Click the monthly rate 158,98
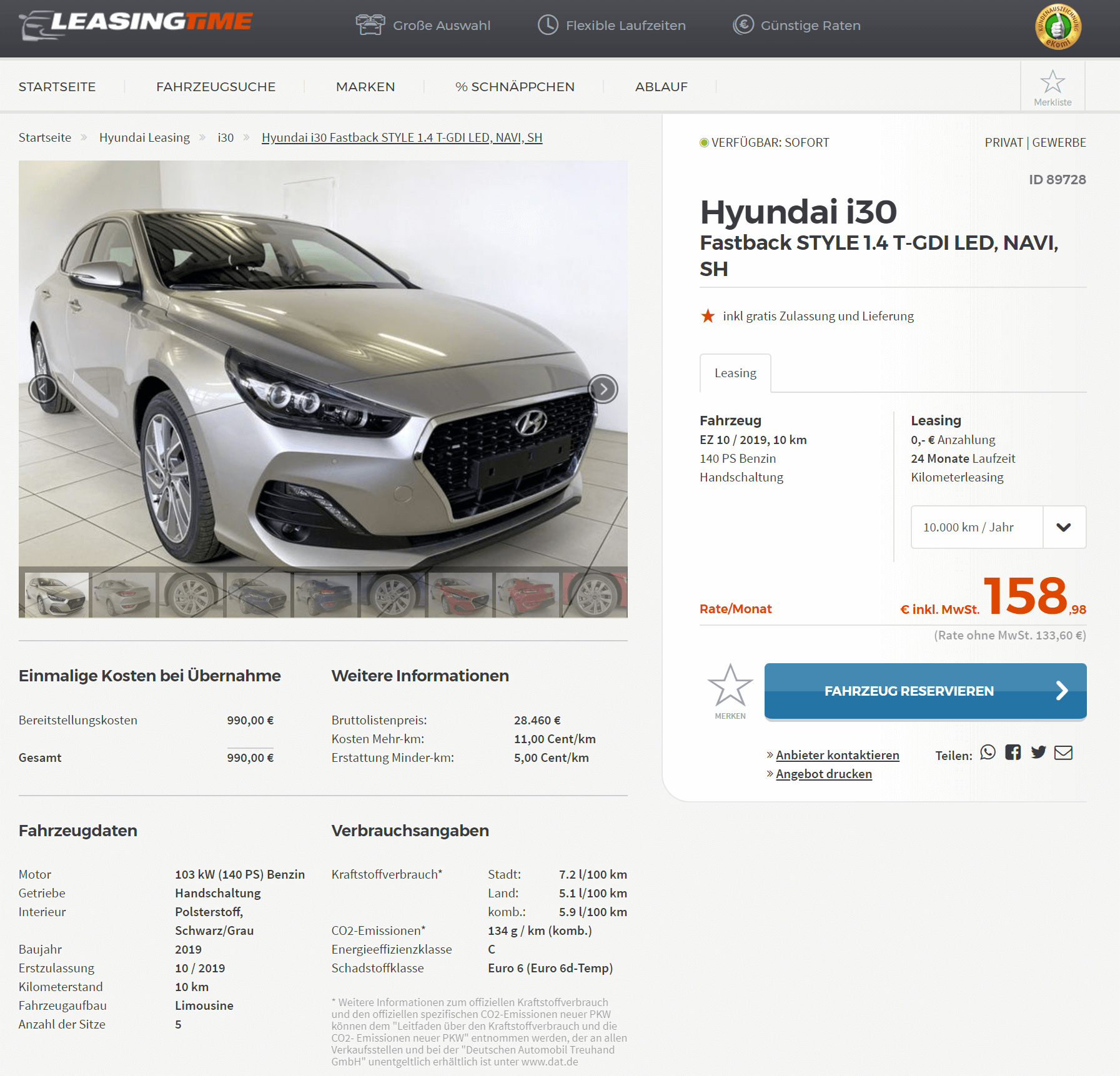This screenshot has width=1120, height=1076. [1034, 596]
